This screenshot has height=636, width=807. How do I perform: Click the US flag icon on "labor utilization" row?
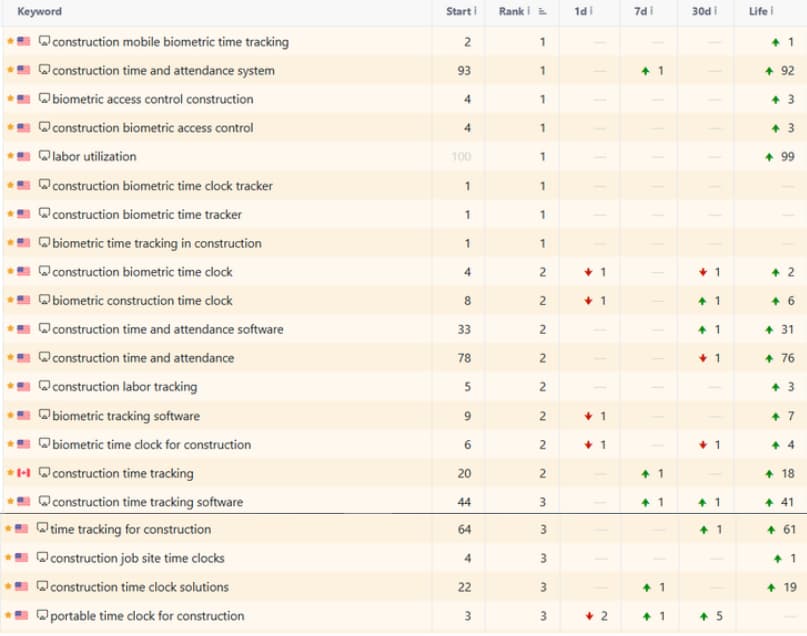(22, 156)
